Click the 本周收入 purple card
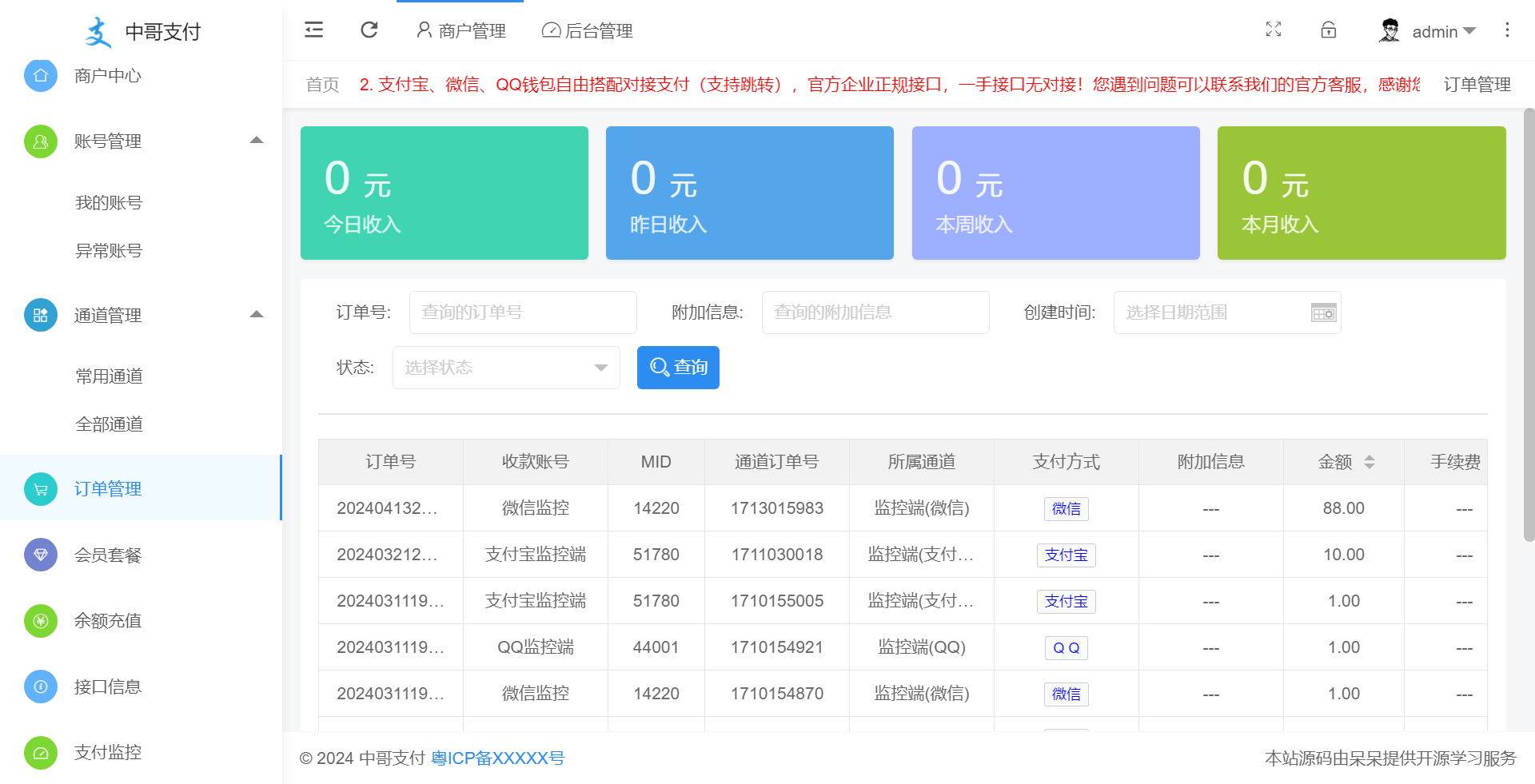The image size is (1535, 784). (1056, 193)
